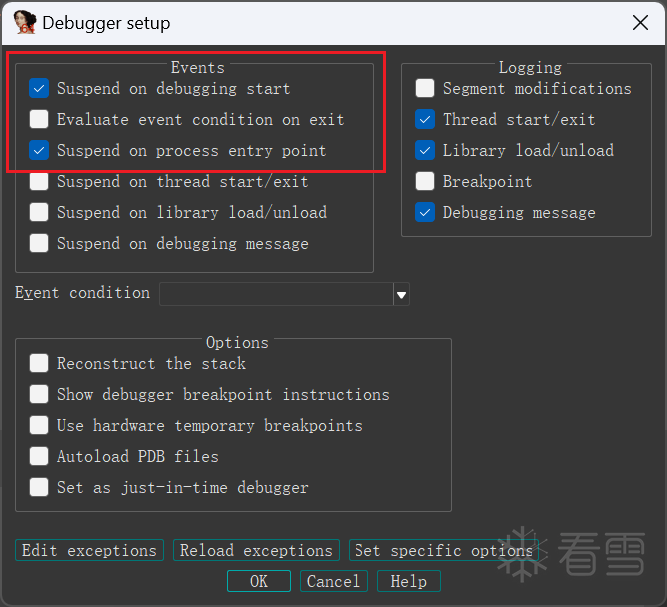Confirm settings with the OK button

258,581
